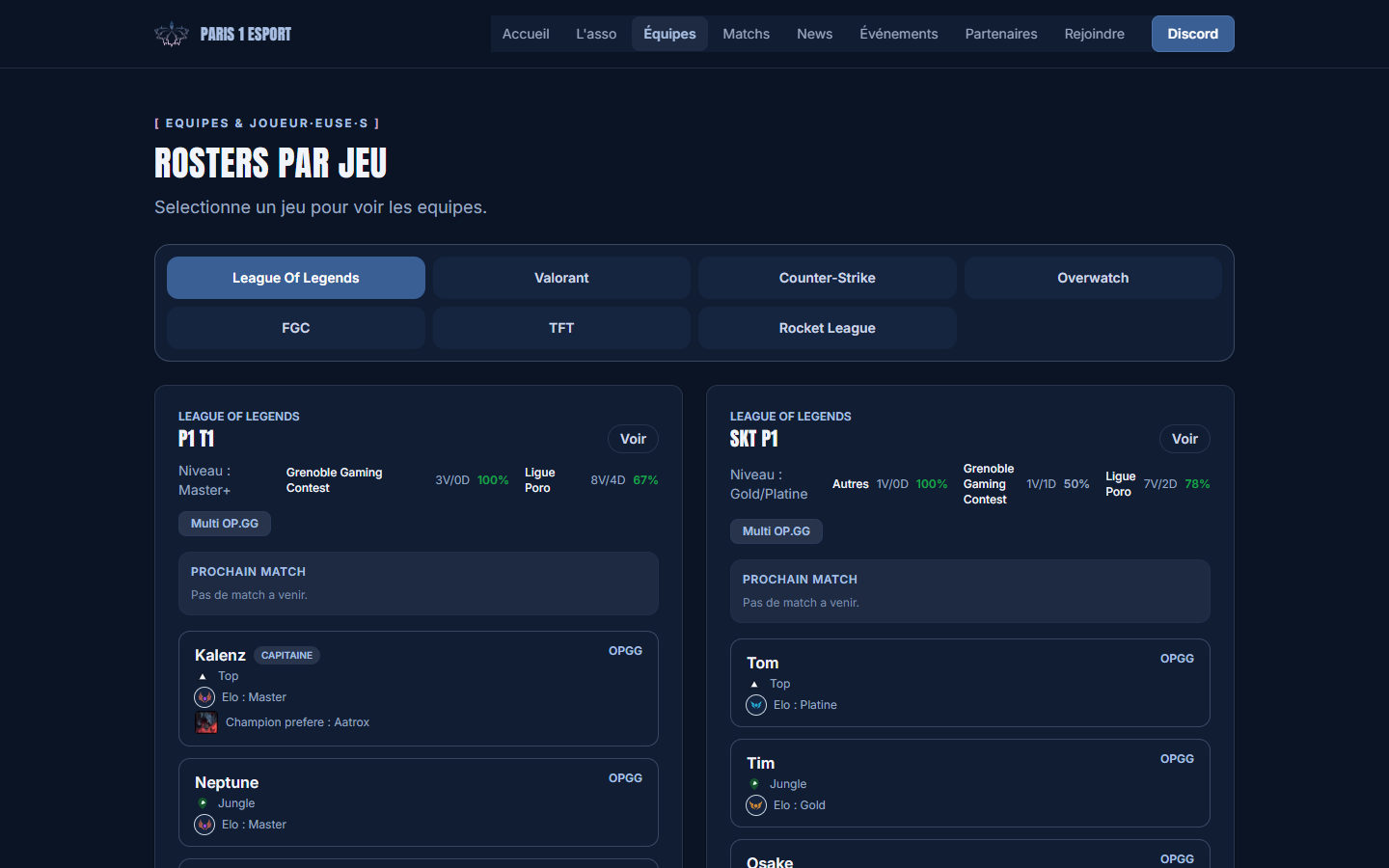The image size is (1389, 868).
Task: Click the Discord button
Action: click(x=1193, y=34)
